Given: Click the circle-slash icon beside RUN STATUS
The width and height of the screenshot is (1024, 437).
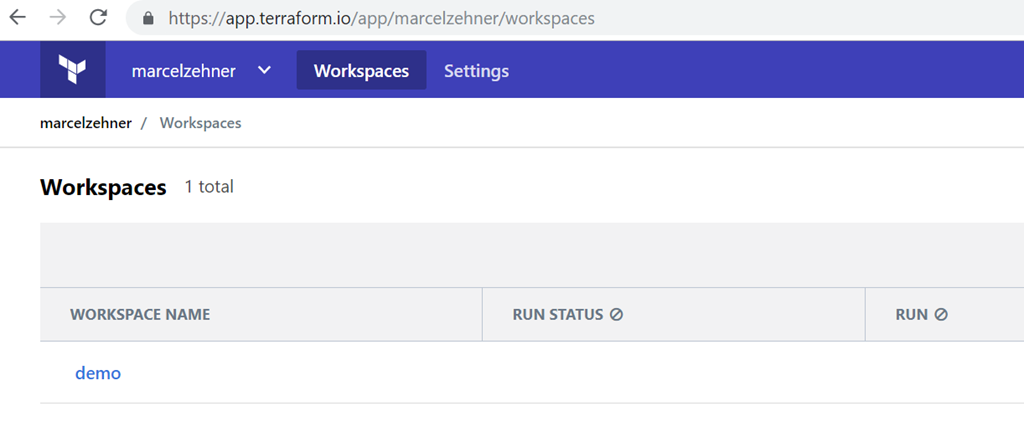Looking at the screenshot, I should coord(616,314).
